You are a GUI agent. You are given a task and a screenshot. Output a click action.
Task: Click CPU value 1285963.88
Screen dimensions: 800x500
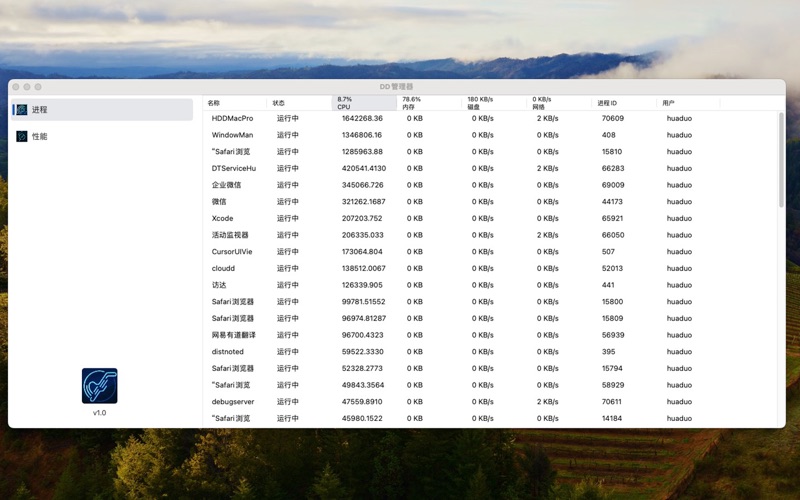[362, 152]
